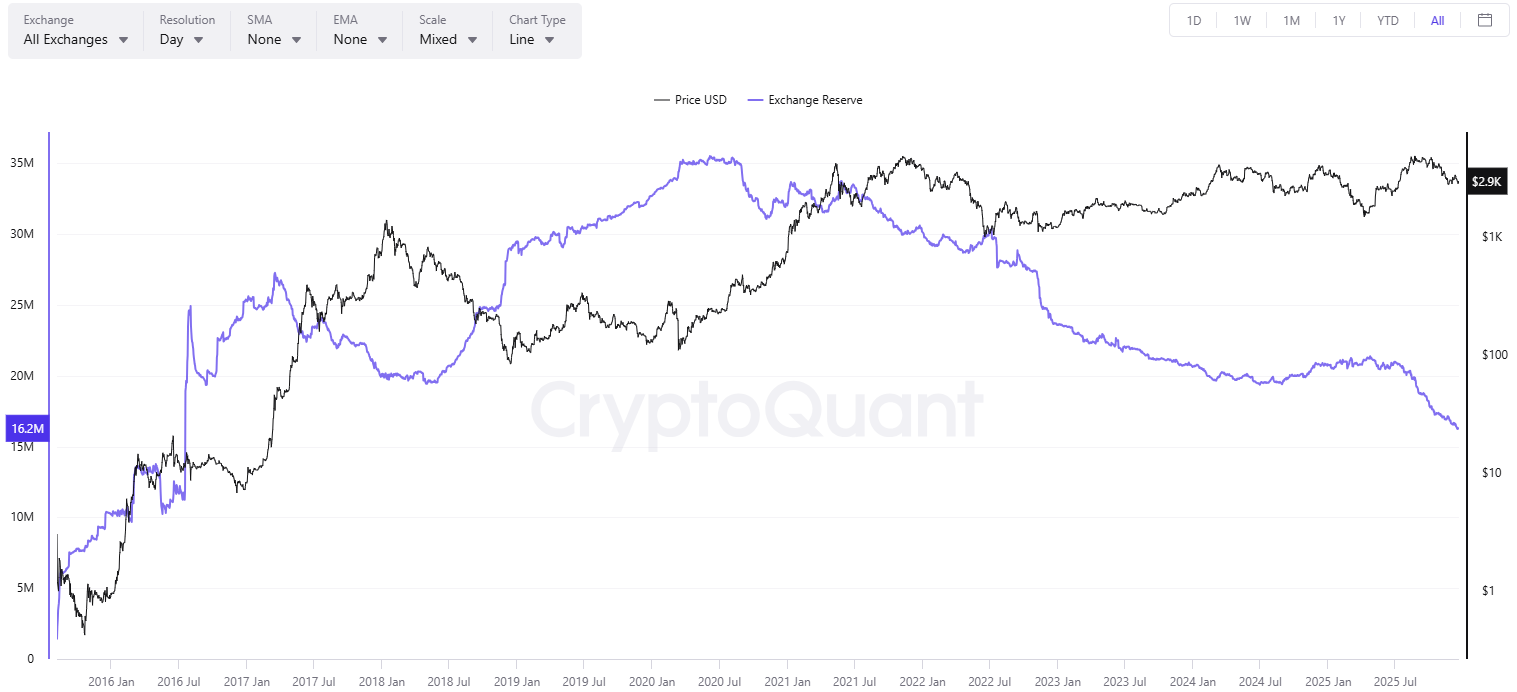Click the Exchange dropdown chevron arrow
This screenshot has width=1517, height=692.
122,39
